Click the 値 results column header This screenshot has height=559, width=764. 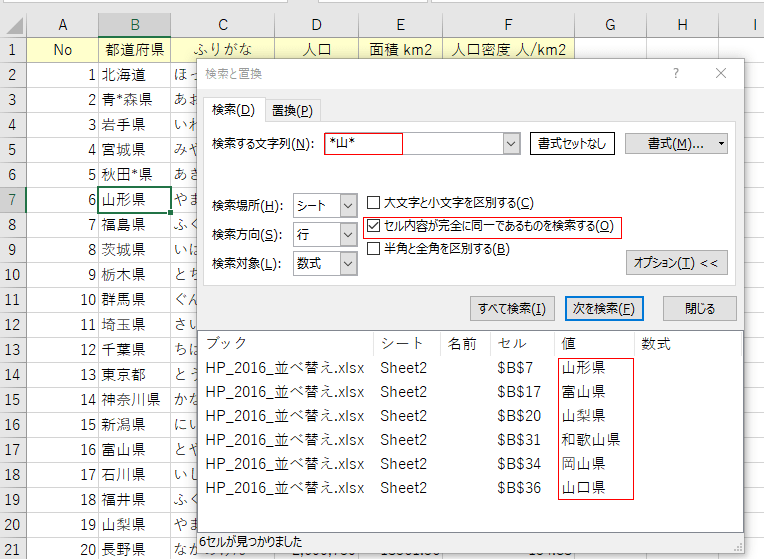coord(594,344)
